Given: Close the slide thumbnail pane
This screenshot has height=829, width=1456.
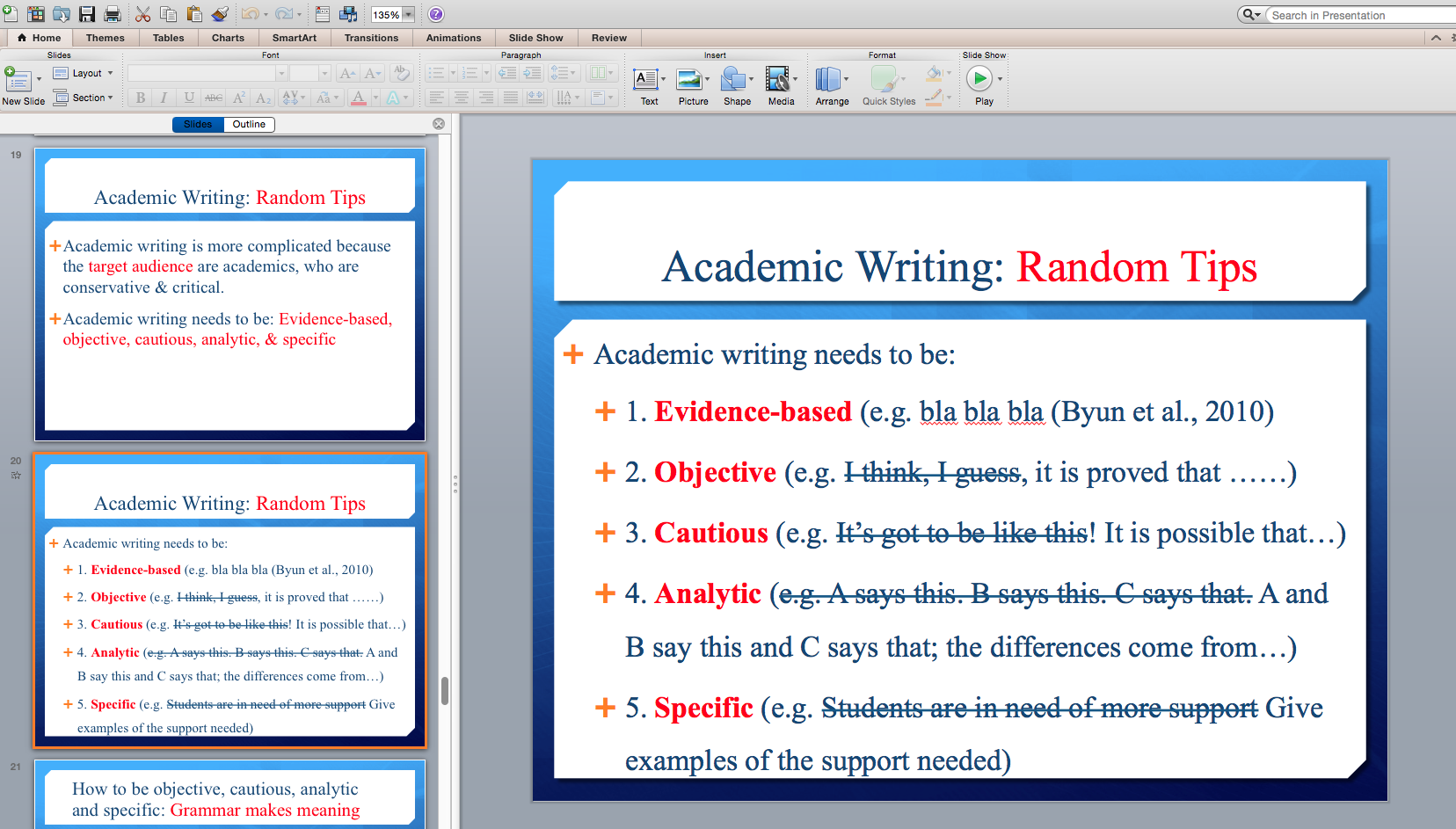Looking at the screenshot, I should pyautogui.click(x=439, y=124).
